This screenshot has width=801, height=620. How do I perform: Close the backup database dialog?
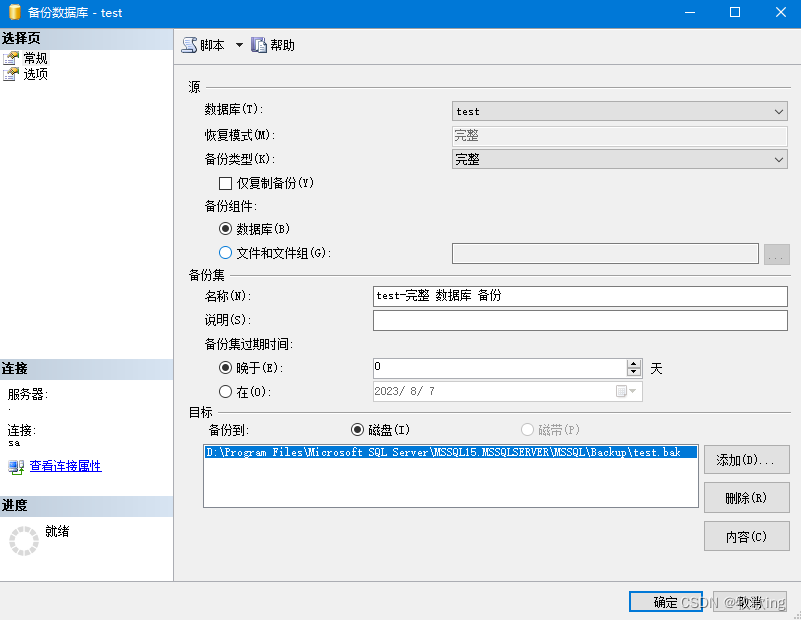pos(781,12)
